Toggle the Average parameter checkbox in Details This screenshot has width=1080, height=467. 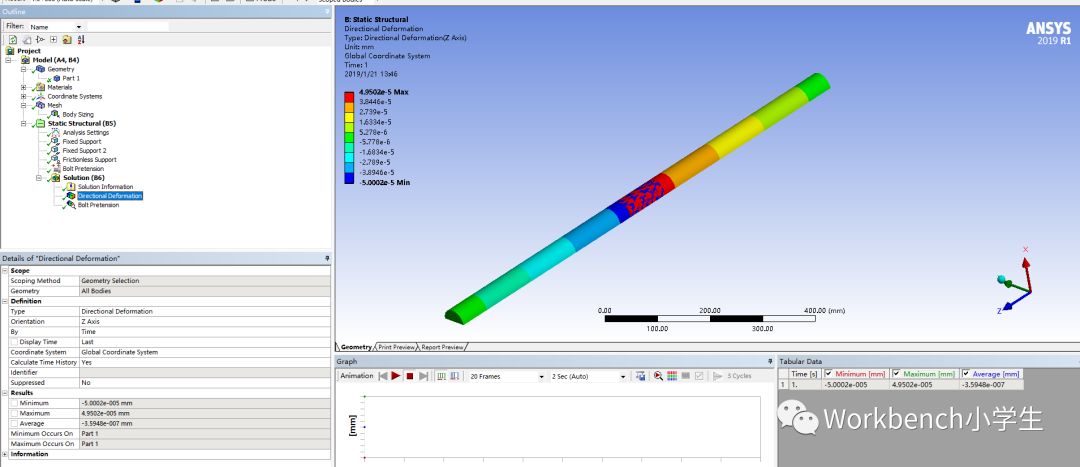coord(14,424)
